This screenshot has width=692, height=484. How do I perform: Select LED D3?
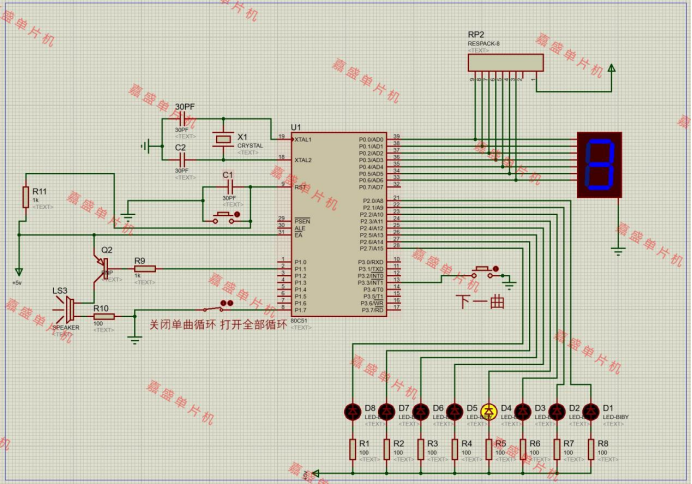point(523,412)
